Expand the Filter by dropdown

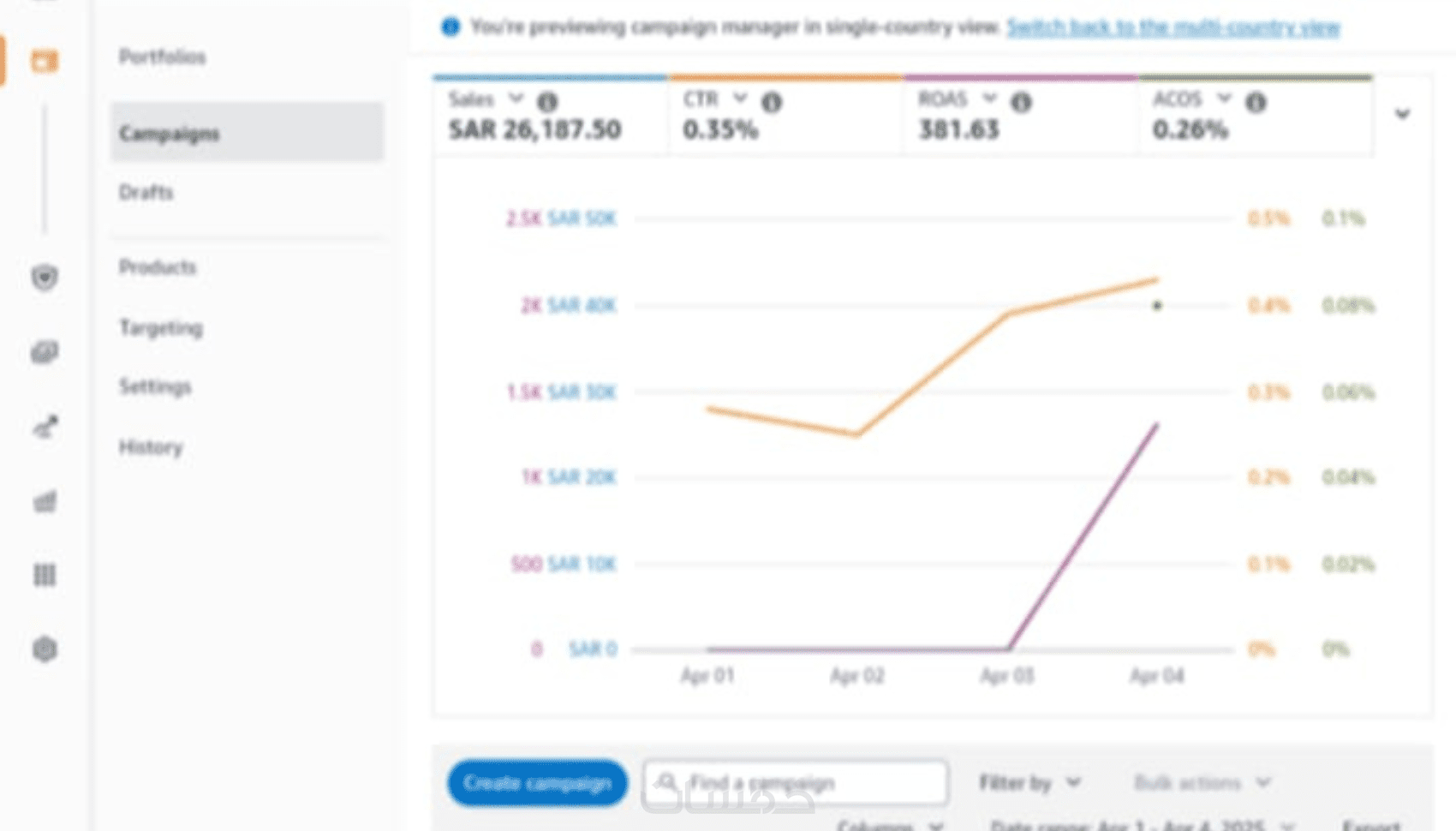point(1030,783)
